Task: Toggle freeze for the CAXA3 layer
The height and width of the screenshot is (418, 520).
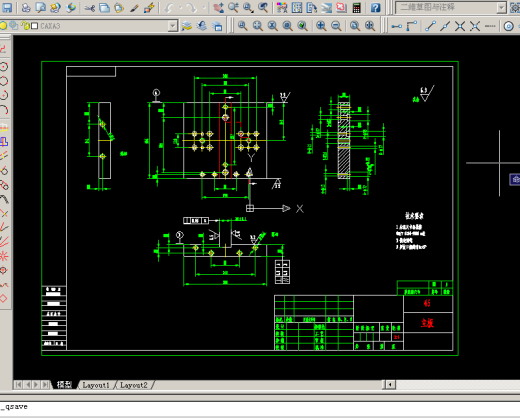Action: coord(14,25)
